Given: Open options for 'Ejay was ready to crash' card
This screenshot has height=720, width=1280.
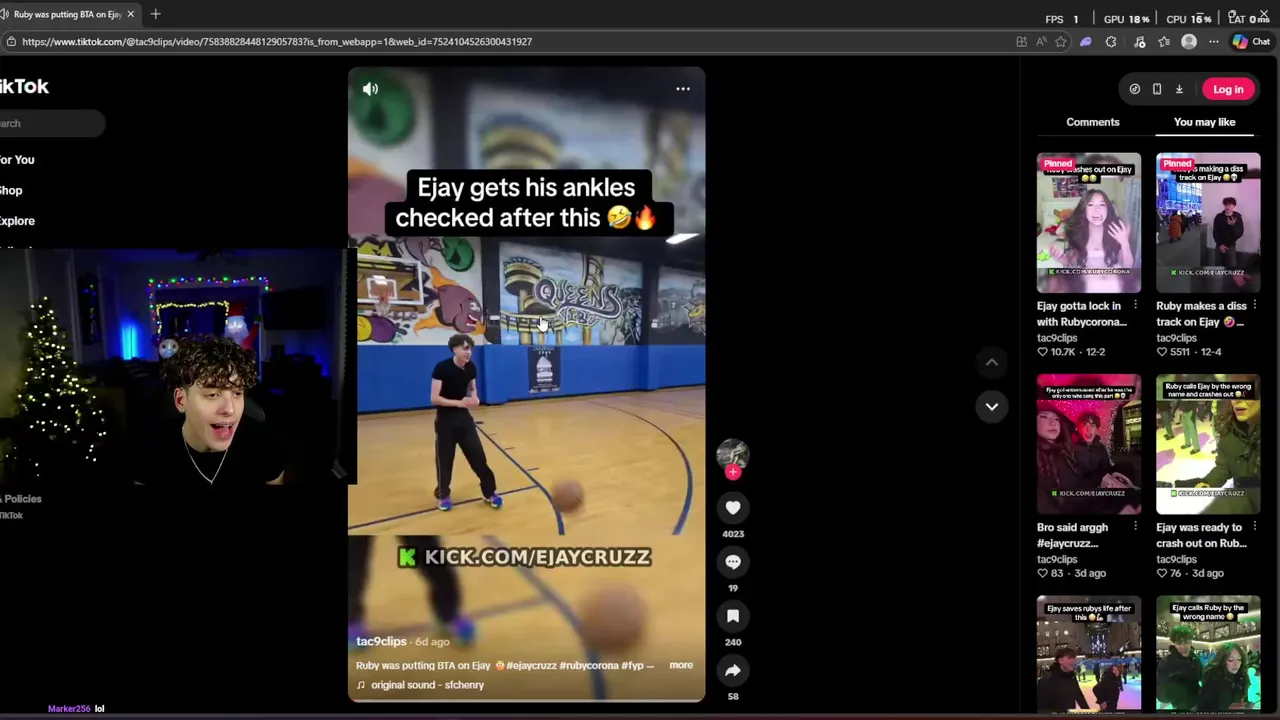Looking at the screenshot, I should coord(1254,526).
